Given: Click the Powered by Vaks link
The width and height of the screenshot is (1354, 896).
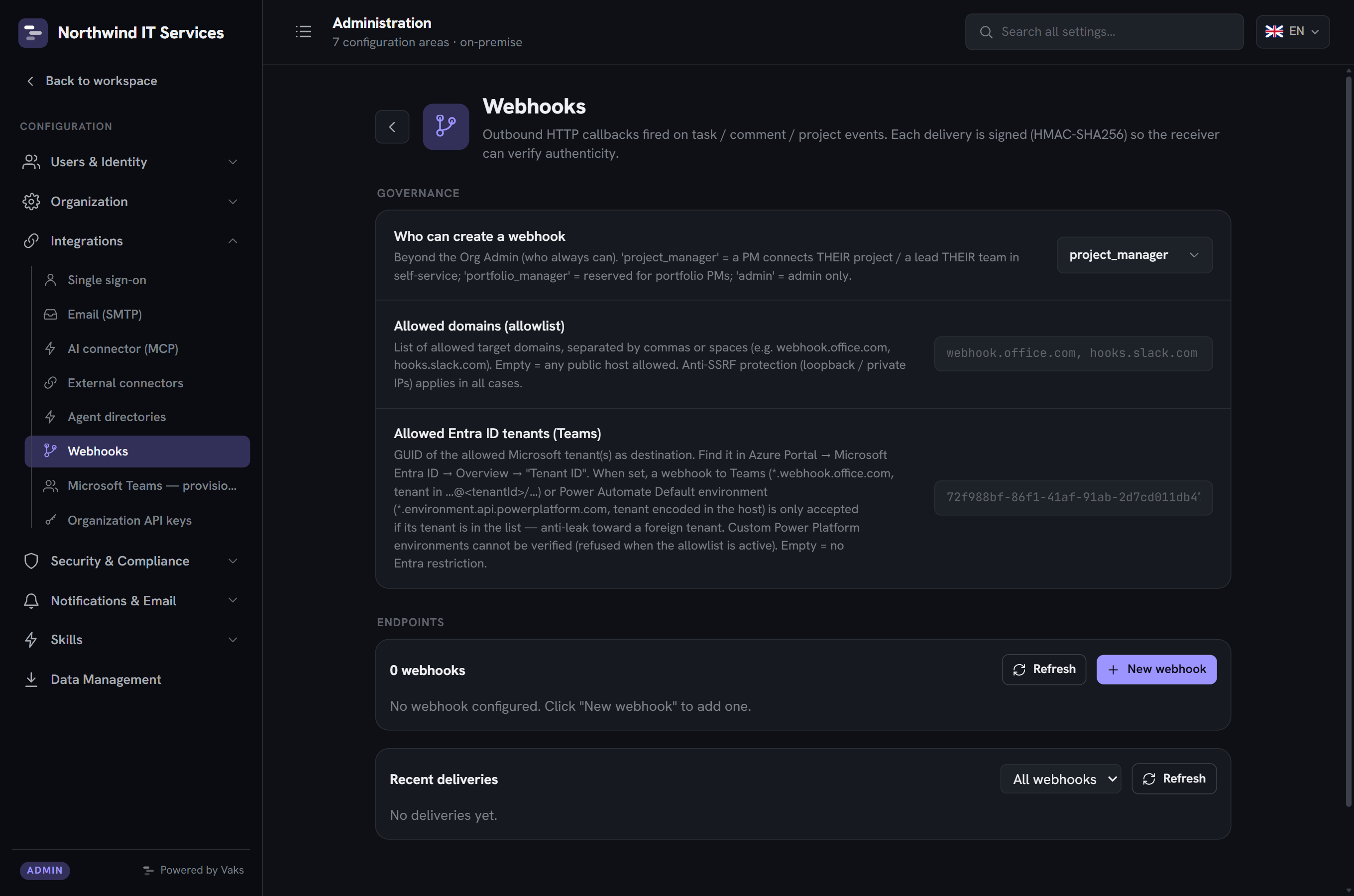Looking at the screenshot, I should pyautogui.click(x=194, y=870).
